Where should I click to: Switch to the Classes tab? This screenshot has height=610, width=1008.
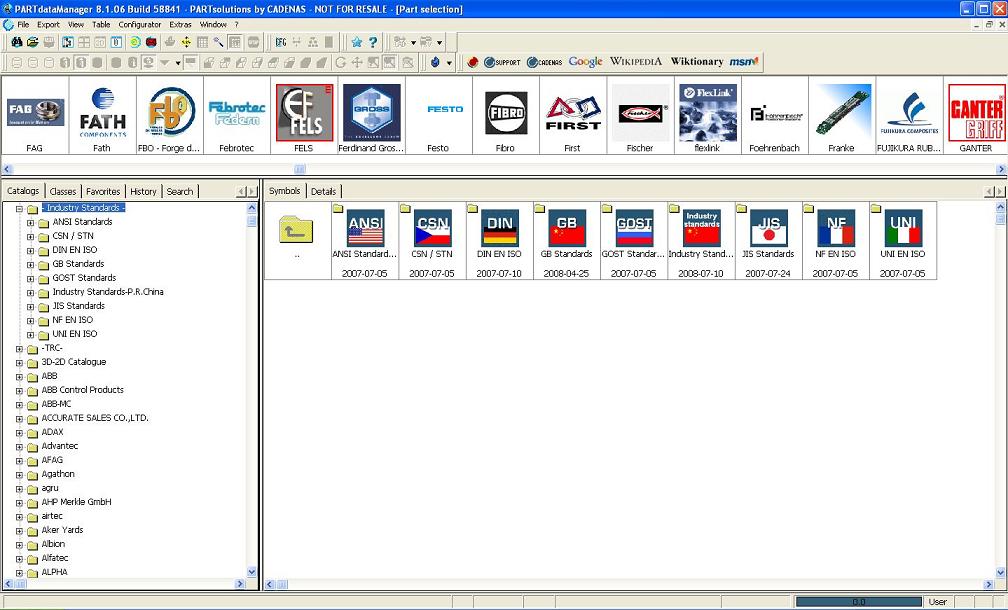tap(63, 191)
